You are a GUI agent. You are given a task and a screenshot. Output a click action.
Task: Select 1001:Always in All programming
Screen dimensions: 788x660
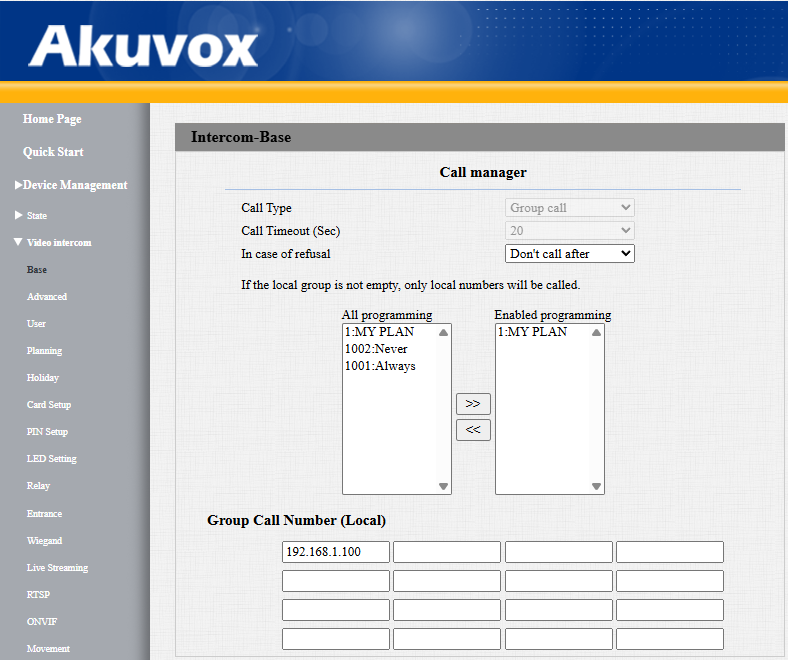point(380,366)
